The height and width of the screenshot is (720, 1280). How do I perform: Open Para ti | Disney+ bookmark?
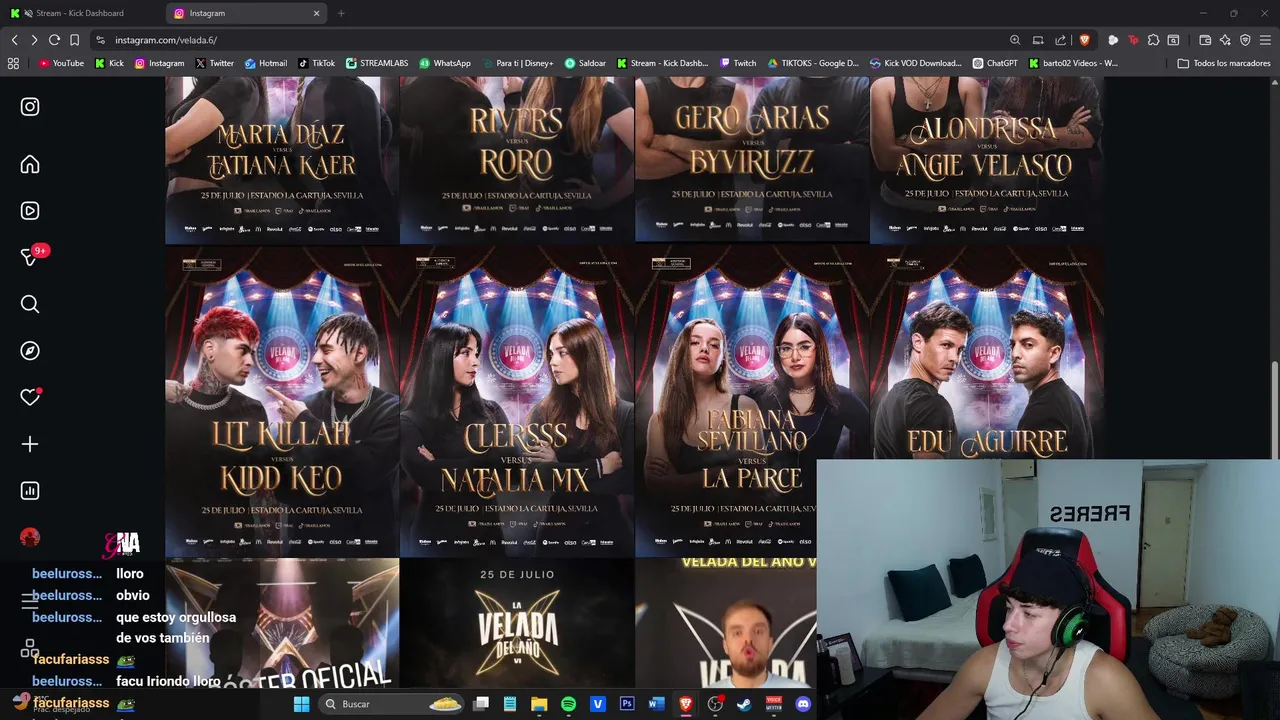517,63
